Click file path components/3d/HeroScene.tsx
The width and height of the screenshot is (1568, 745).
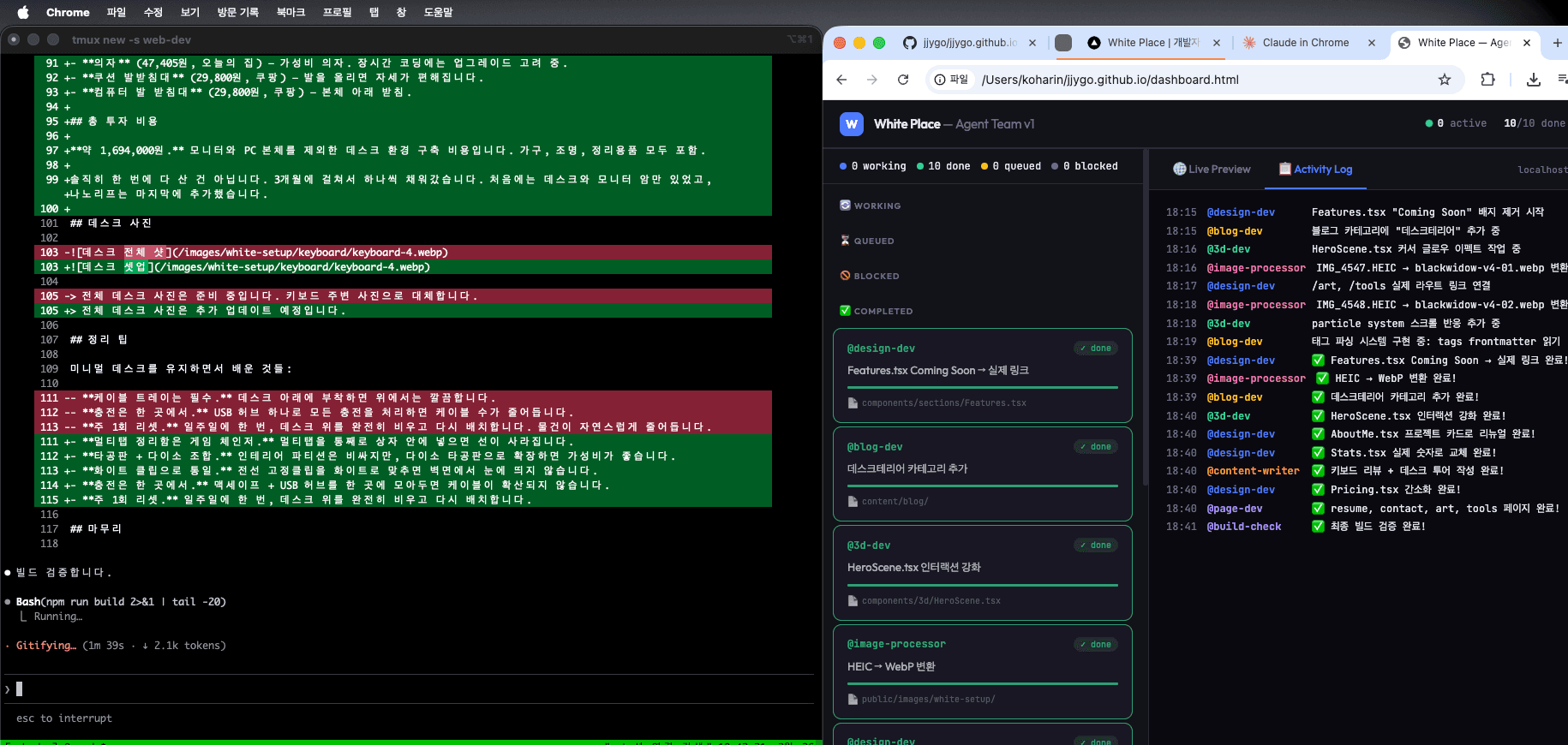(931, 601)
